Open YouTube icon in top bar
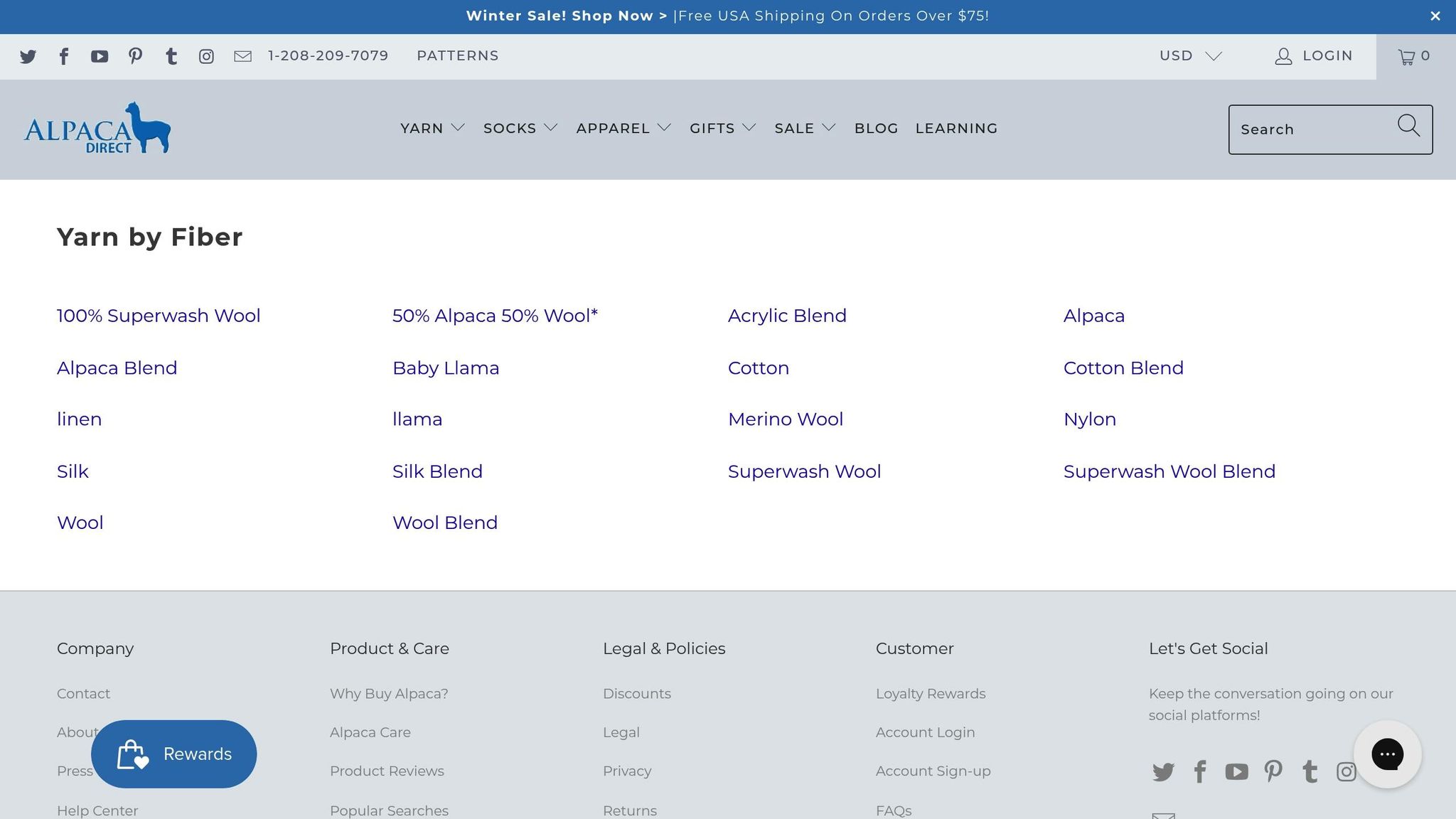 100,56
